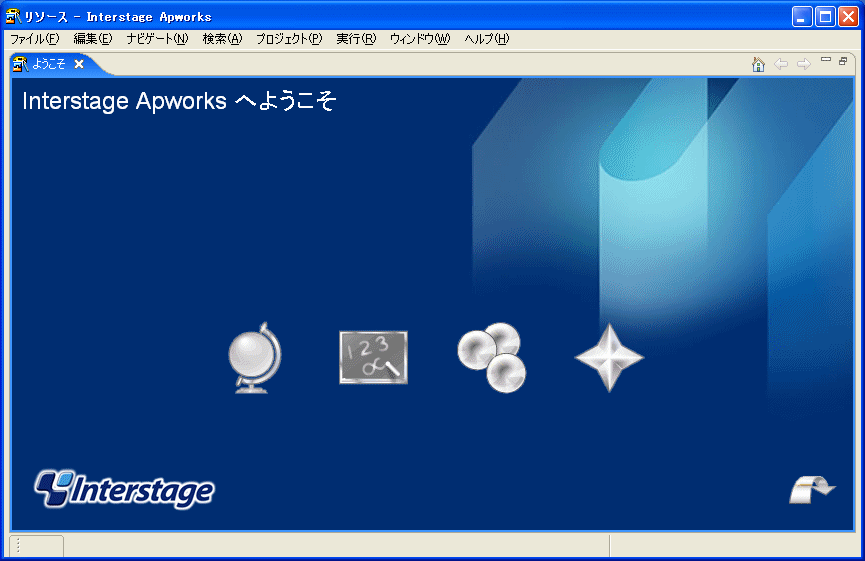Close the Interstage Apworks window
The image size is (865, 561).
(x=848, y=17)
